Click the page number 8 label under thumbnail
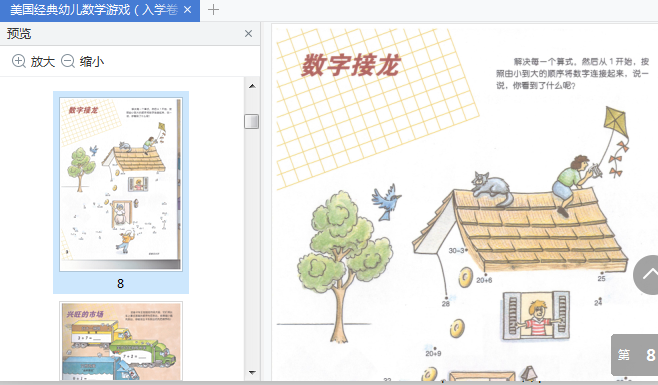 click(120, 284)
